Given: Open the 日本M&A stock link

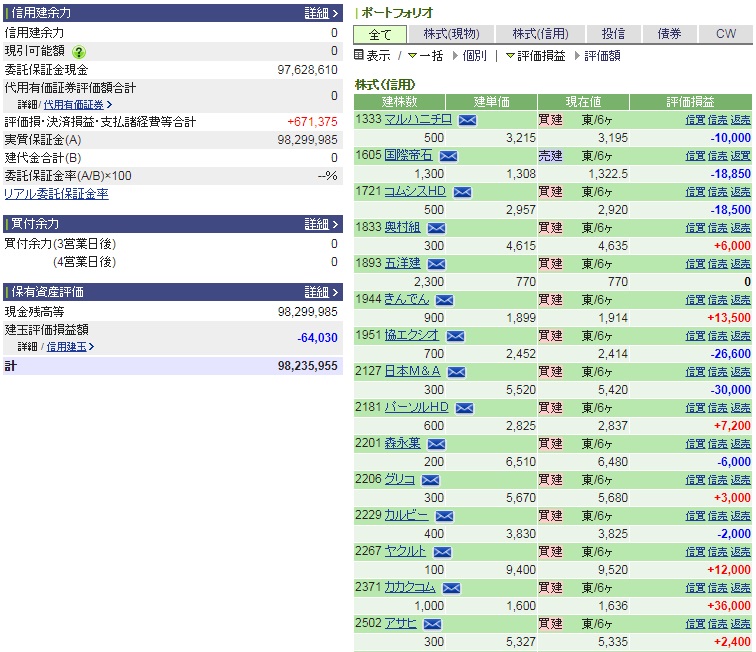Looking at the screenshot, I should pyautogui.click(x=412, y=371).
